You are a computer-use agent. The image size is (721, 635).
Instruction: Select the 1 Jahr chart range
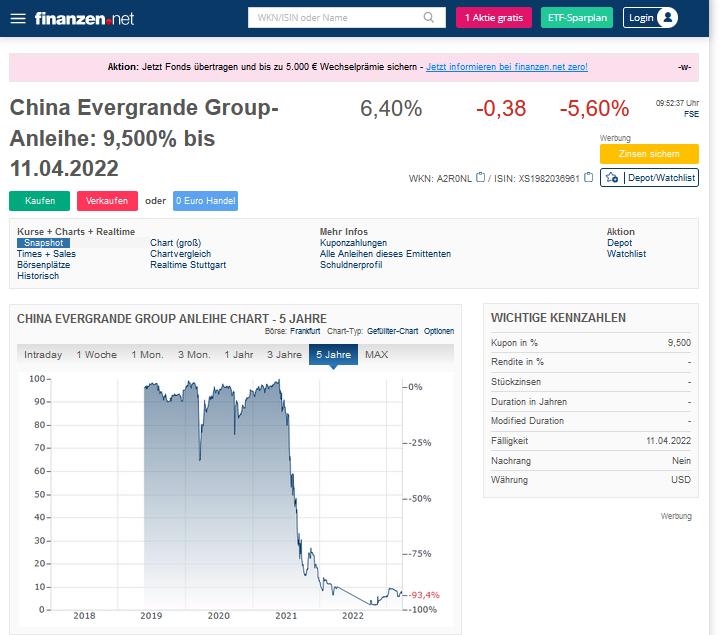[239, 355]
